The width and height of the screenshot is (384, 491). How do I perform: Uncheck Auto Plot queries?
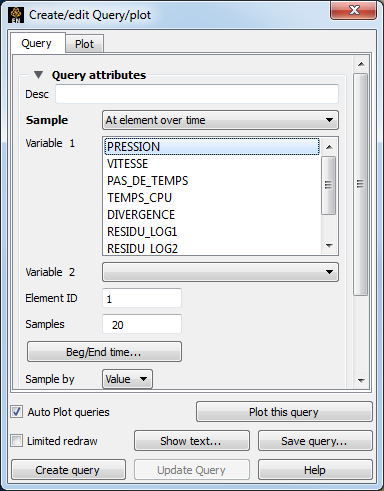[x=17, y=412]
